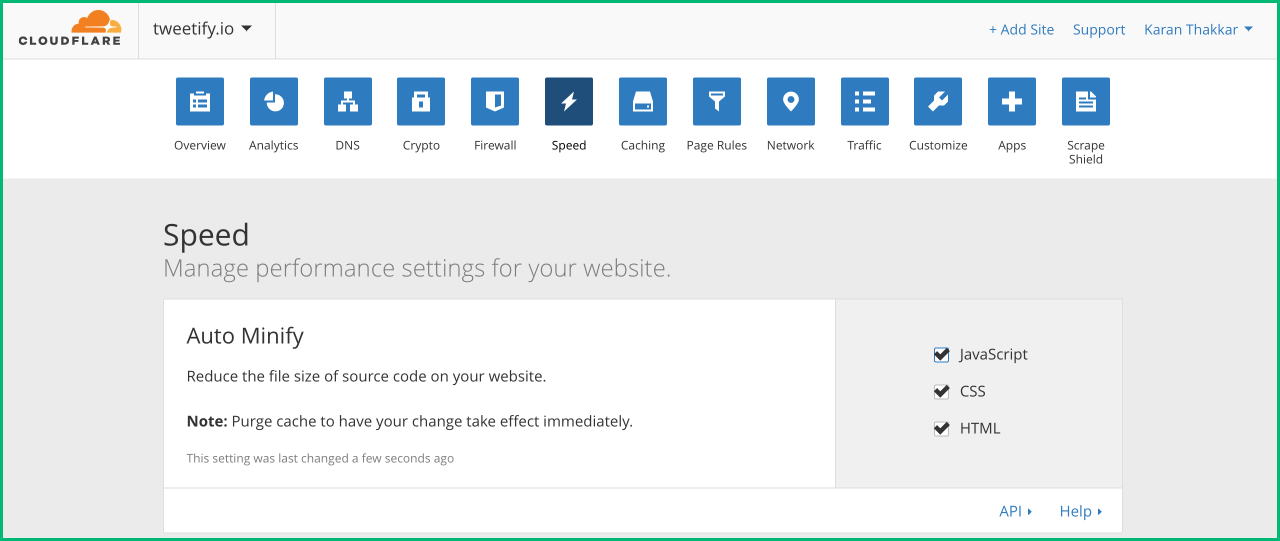Expand the API section
The height and width of the screenshot is (541, 1280).
pos(1016,511)
